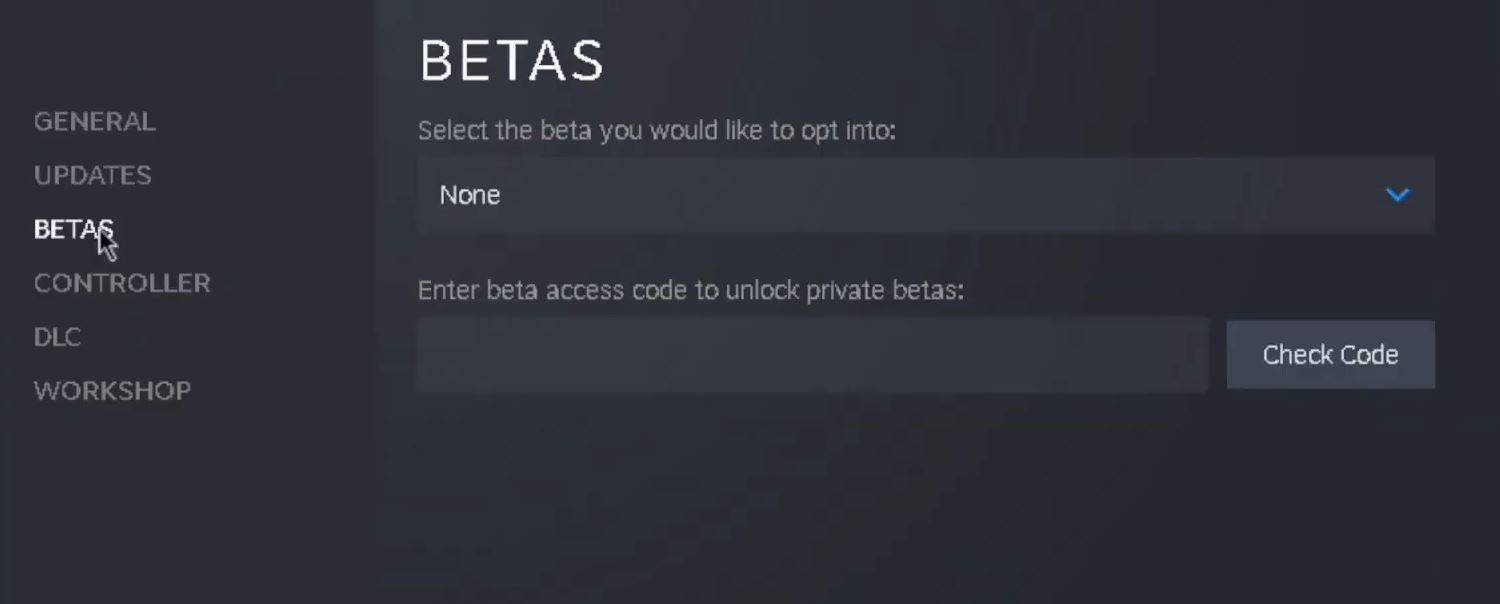Viewport: 1500px width, 604px height.
Task: Click the BETAS page heading
Action: tap(511, 62)
